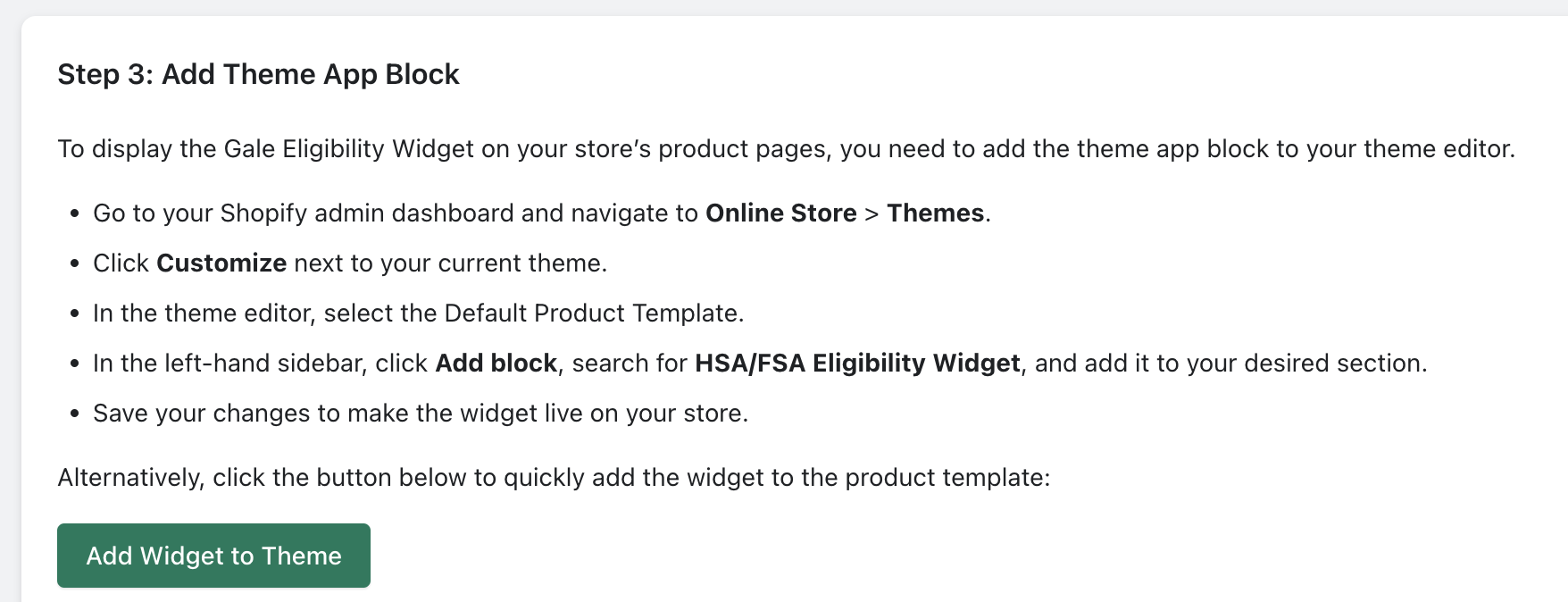Click the add it to your desired section text
This screenshot has width=1568, height=602.
click(x=1255, y=363)
